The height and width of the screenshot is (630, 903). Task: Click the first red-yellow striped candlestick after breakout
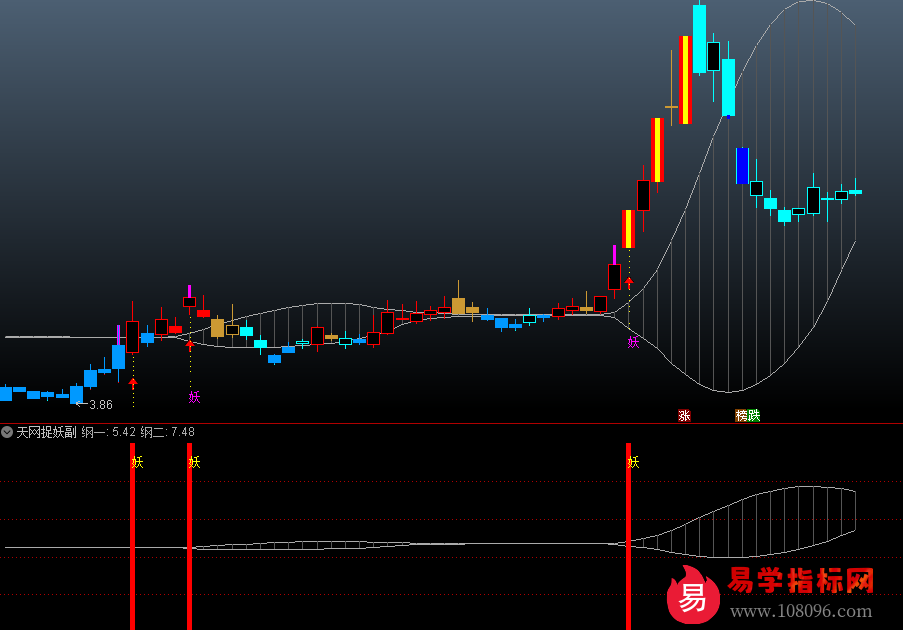tap(628, 229)
